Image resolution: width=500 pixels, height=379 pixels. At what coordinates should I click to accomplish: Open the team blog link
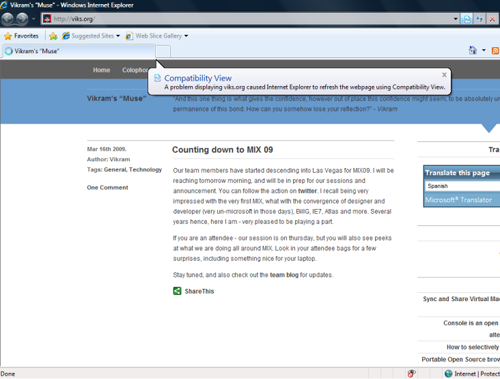pos(284,275)
